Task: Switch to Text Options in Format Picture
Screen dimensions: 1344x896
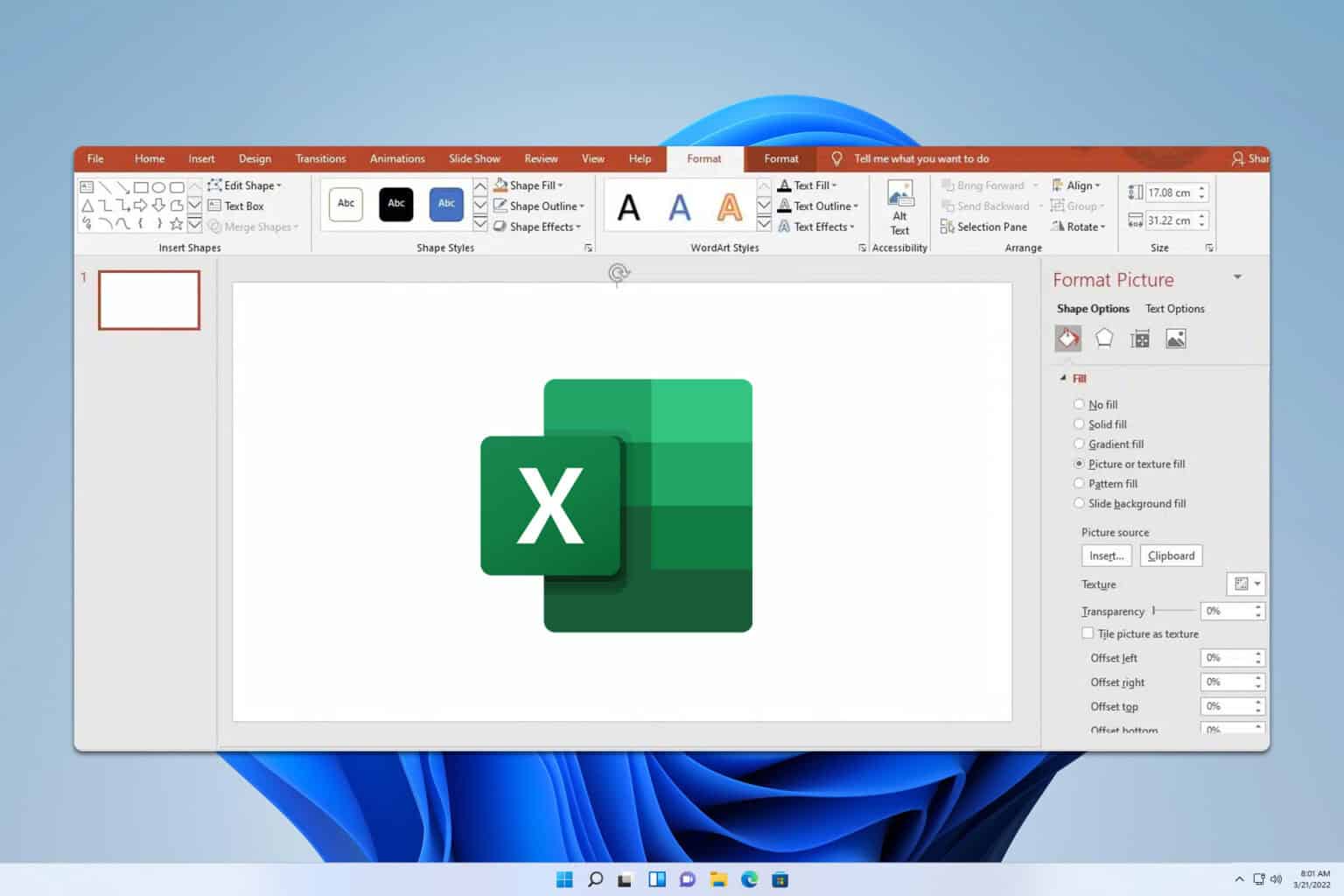Action: pos(1175,309)
